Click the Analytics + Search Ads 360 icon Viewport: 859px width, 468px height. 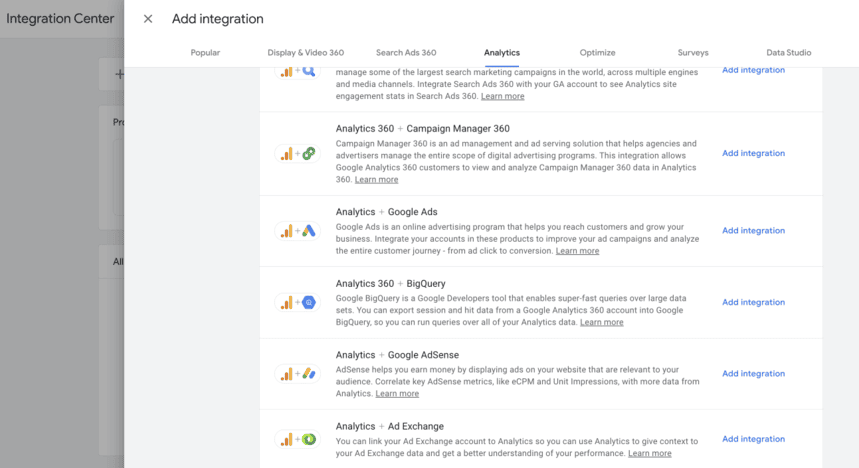click(297, 70)
